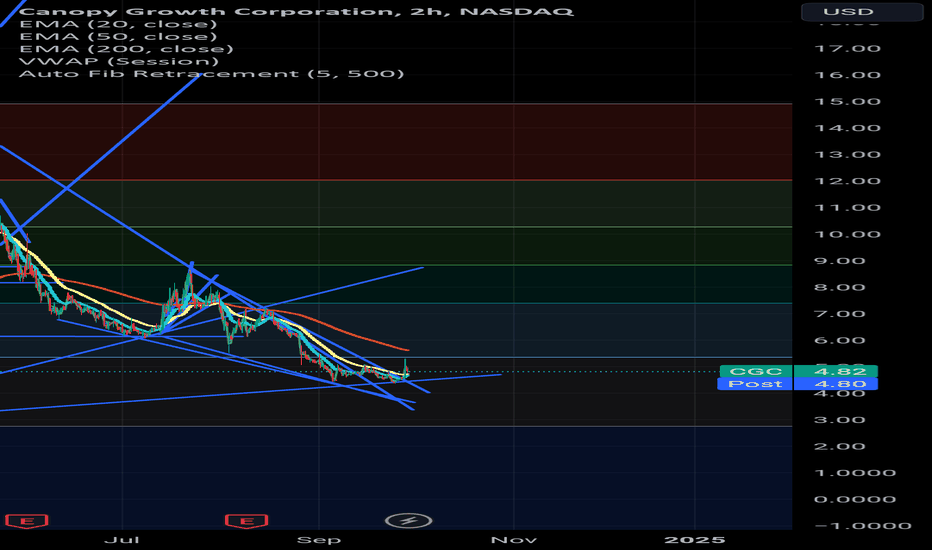Click the 17.00 price axis label
Viewport: 932px width, 550px height.
coord(847,49)
